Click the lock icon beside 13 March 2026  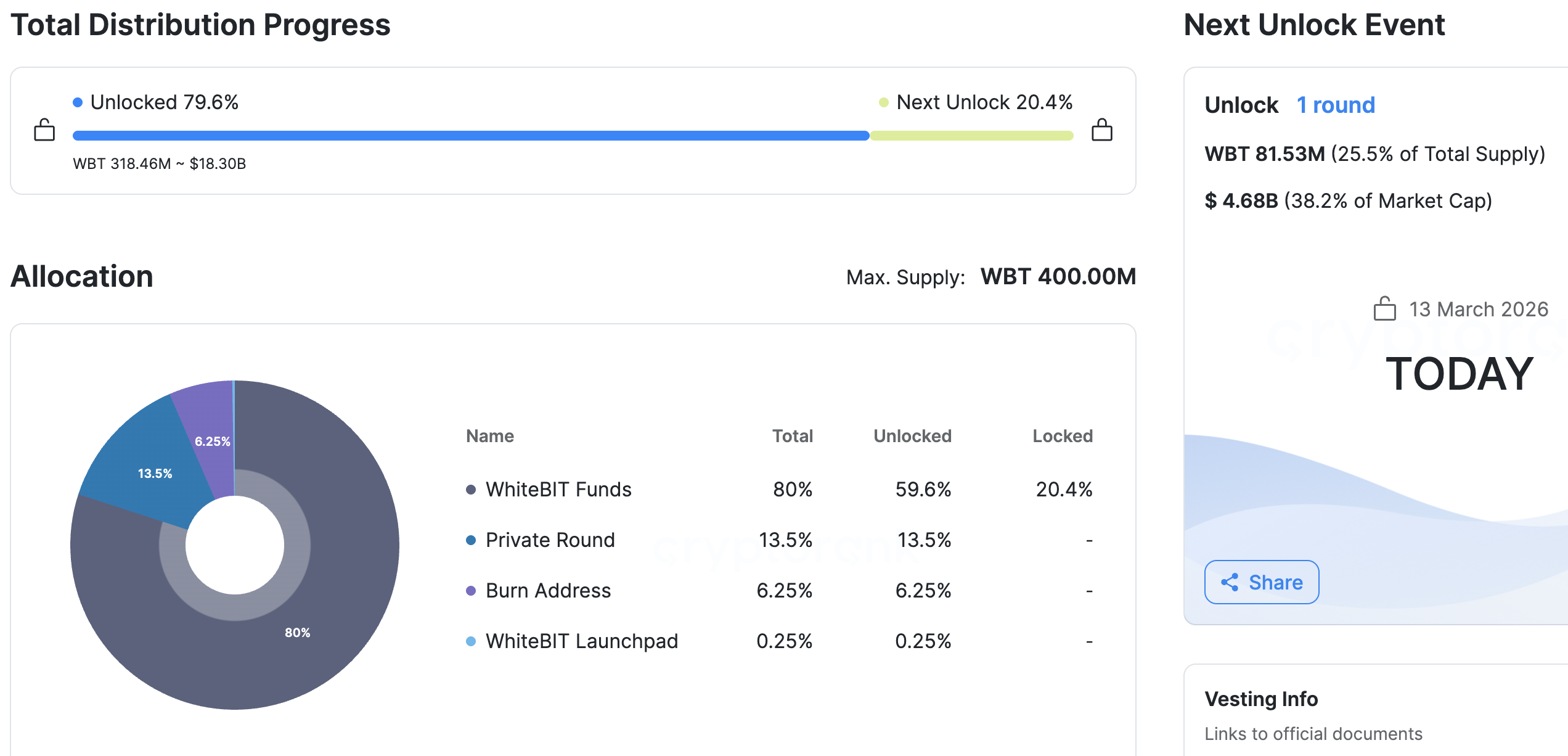pyautogui.click(x=1384, y=309)
